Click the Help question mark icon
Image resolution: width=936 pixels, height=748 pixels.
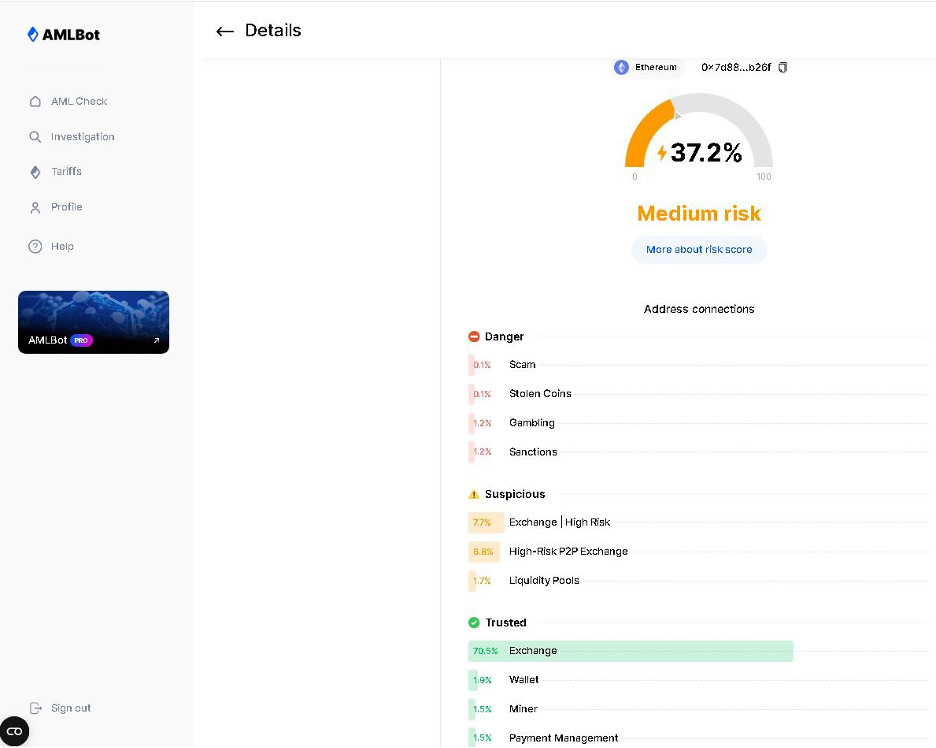tap(35, 247)
